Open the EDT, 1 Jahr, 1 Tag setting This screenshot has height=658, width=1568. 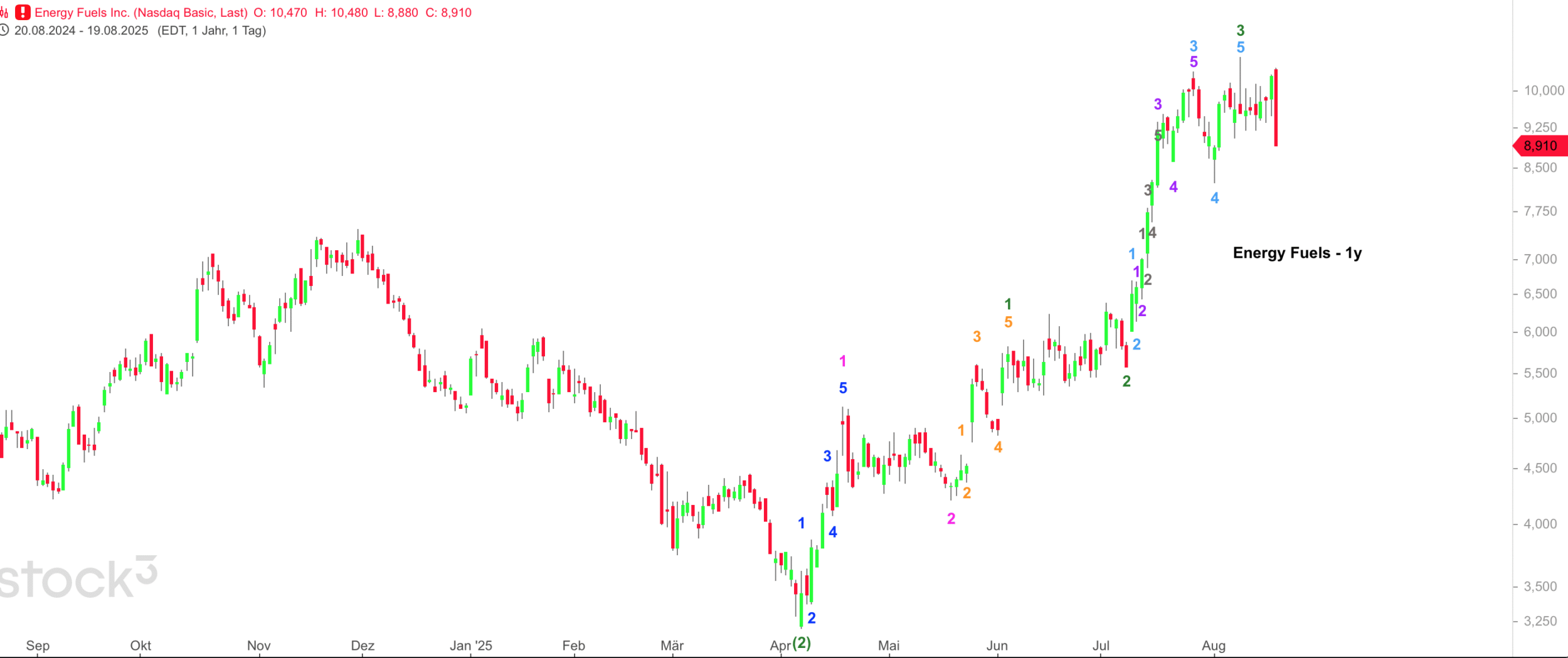[211, 31]
